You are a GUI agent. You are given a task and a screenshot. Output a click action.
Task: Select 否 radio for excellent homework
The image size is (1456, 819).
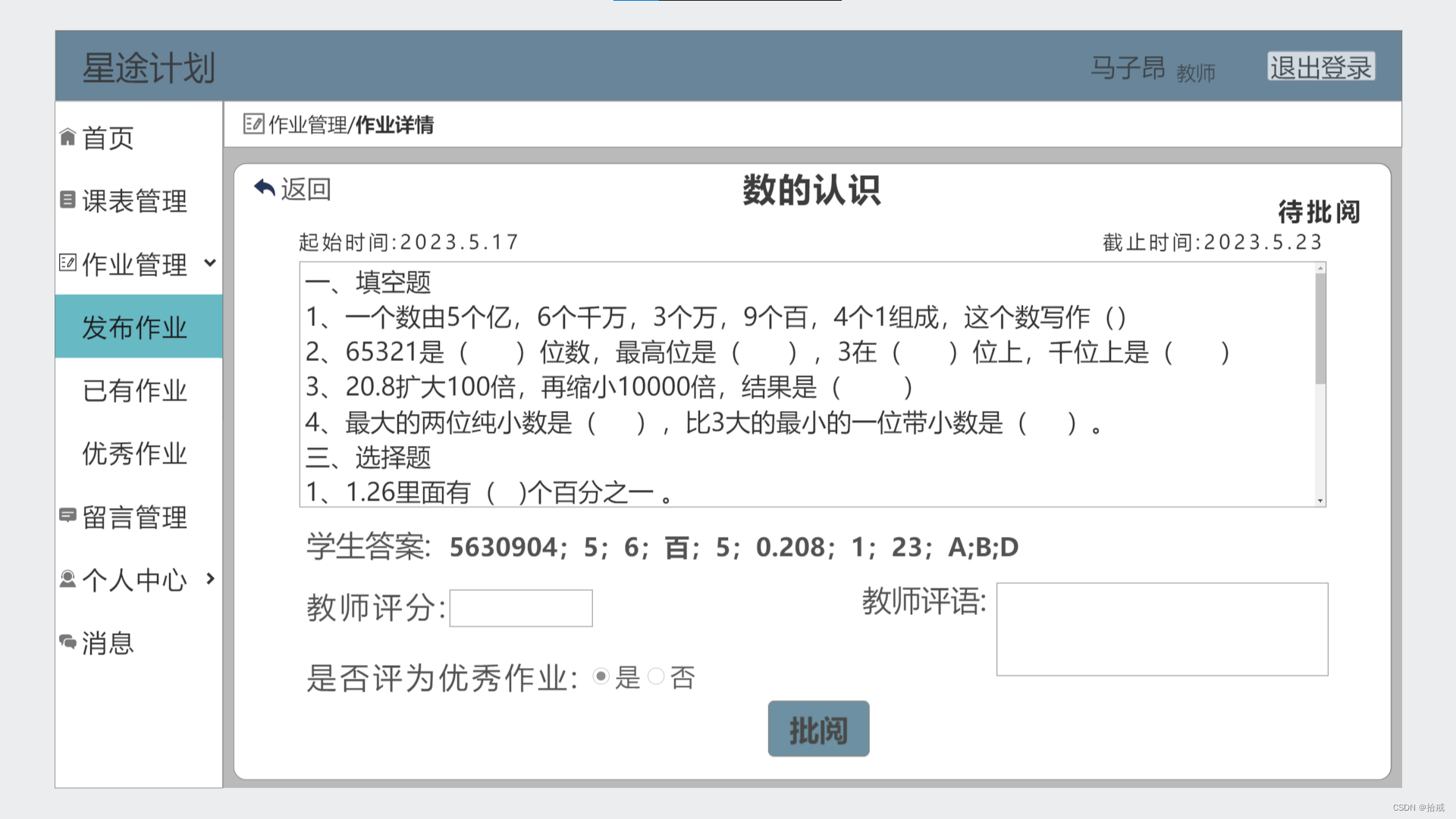(656, 676)
